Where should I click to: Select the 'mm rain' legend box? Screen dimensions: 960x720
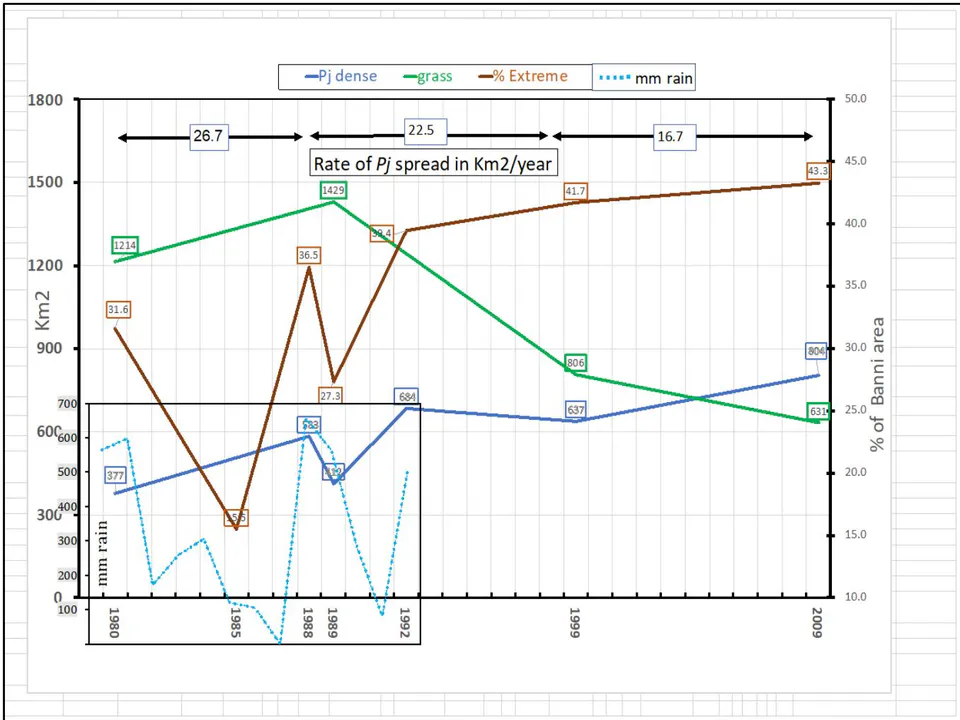(644, 78)
